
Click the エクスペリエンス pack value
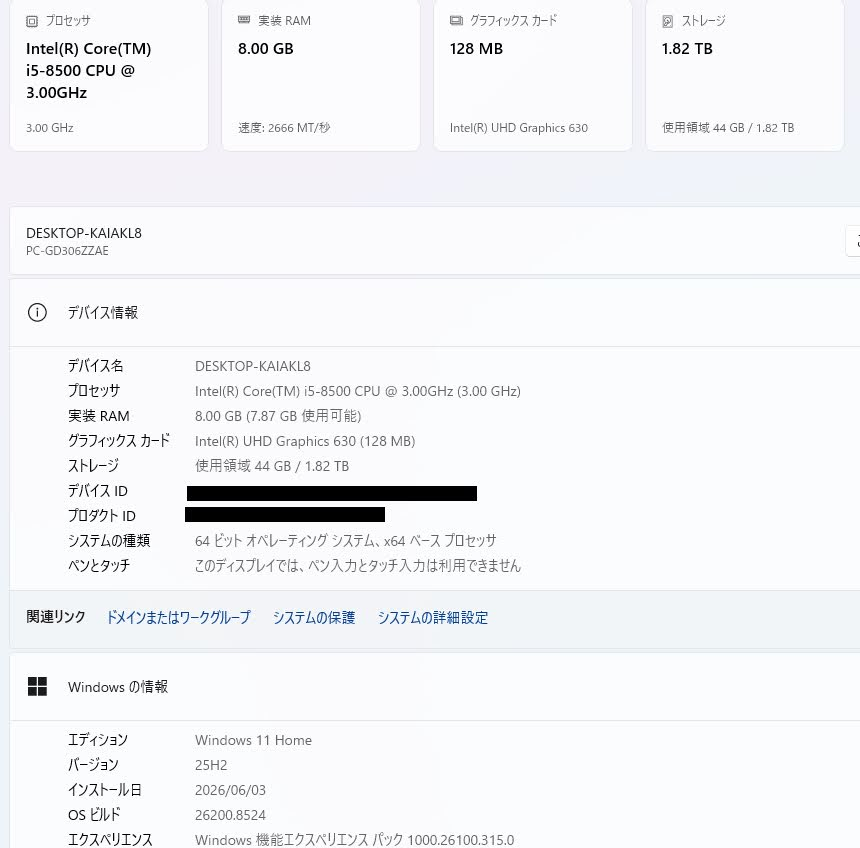coord(354,840)
